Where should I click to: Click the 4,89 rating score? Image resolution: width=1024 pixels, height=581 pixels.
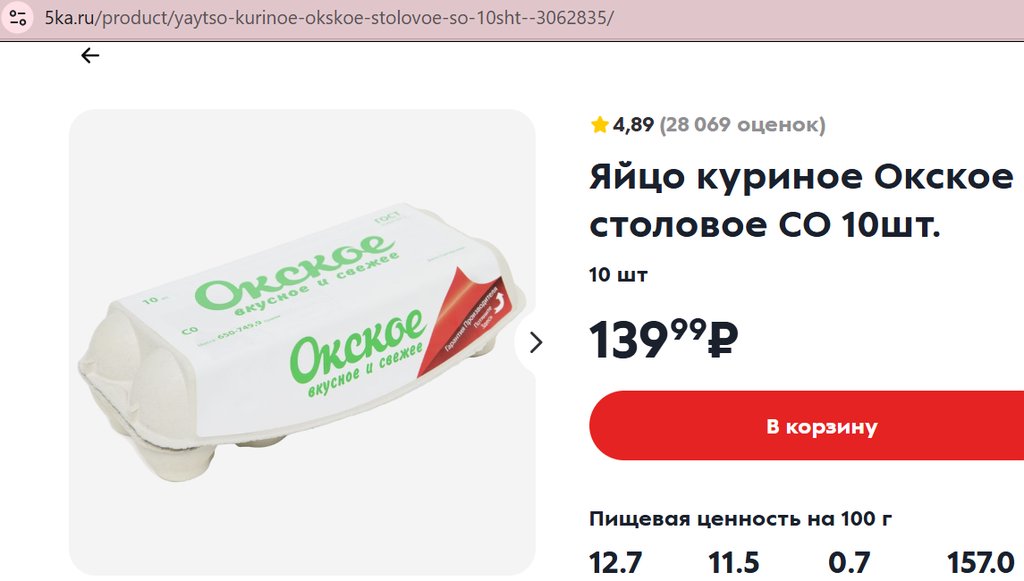click(633, 124)
